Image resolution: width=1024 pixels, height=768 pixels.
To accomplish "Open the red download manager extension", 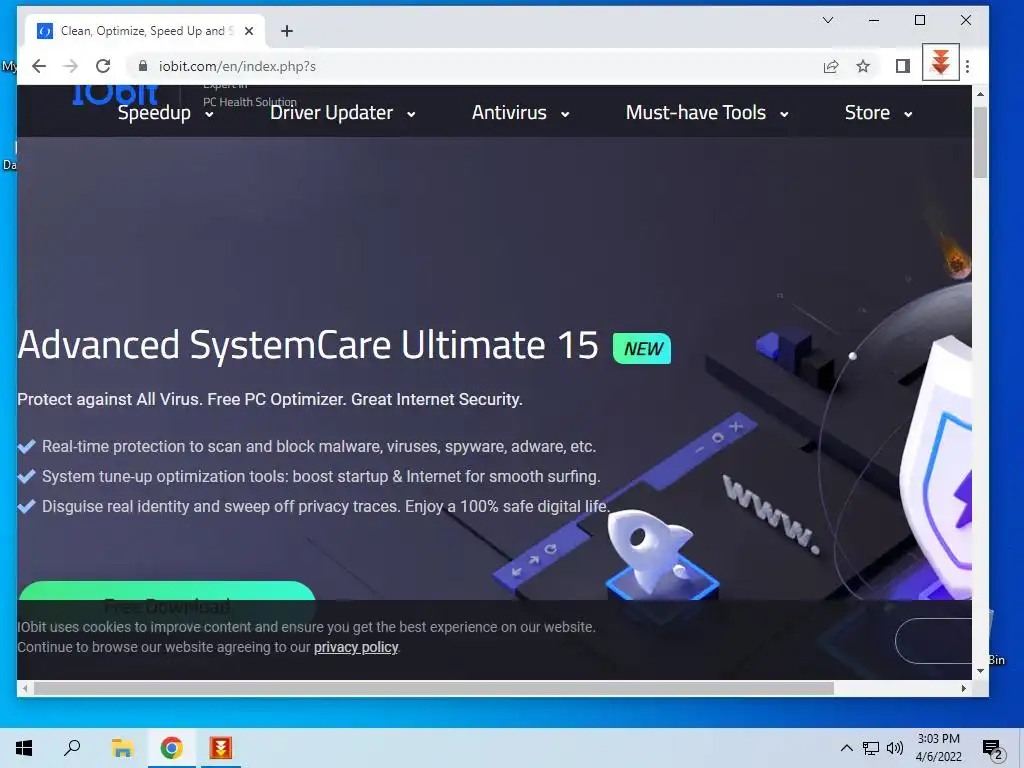I will point(940,63).
